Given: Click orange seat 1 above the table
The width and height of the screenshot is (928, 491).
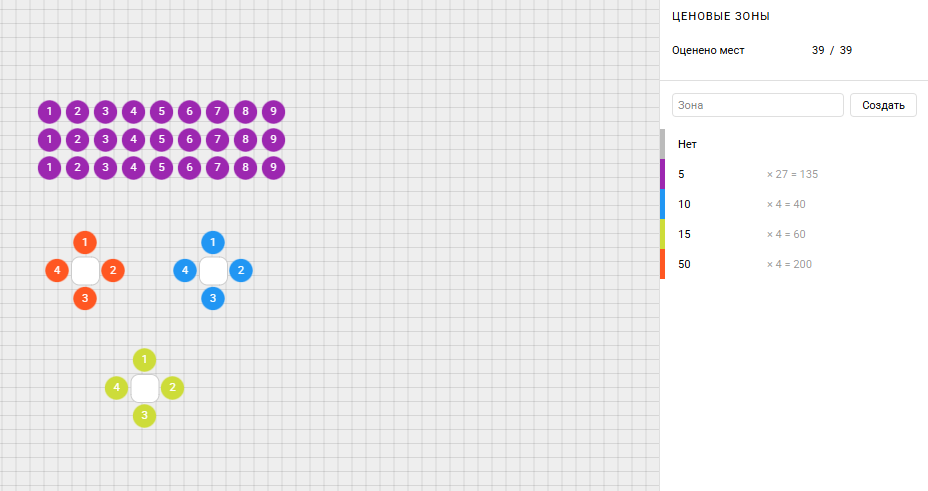Looking at the screenshot, I should click(x=85, y=243).
